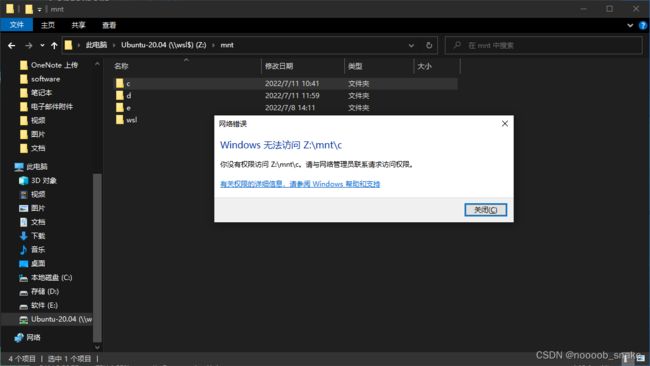This screenshot has width=650, height=366.
Task: Open the recent locations dropdown arrow
Action: tap(42, 45)
